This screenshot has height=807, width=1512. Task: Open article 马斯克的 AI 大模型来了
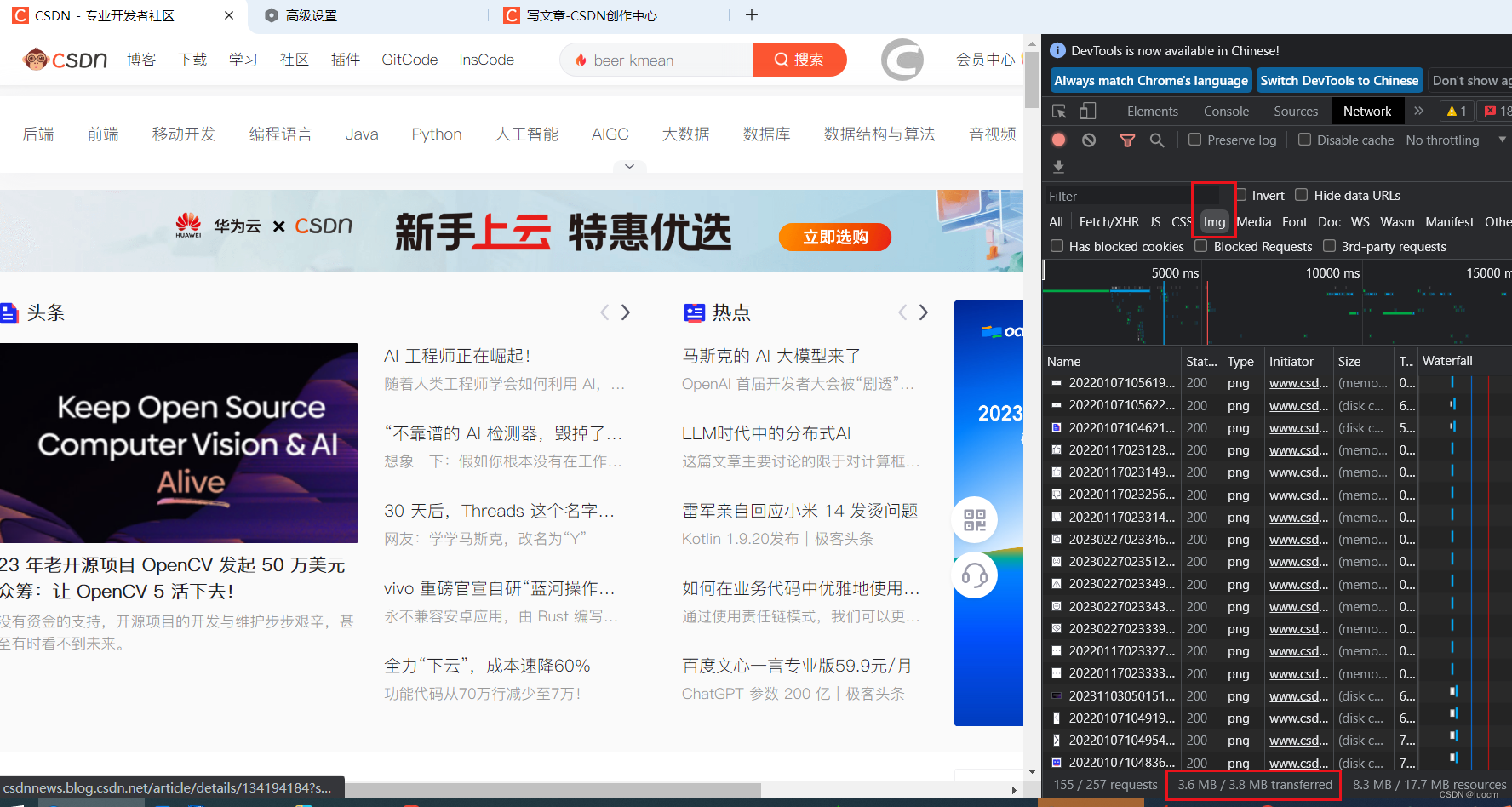pos(771,356)
